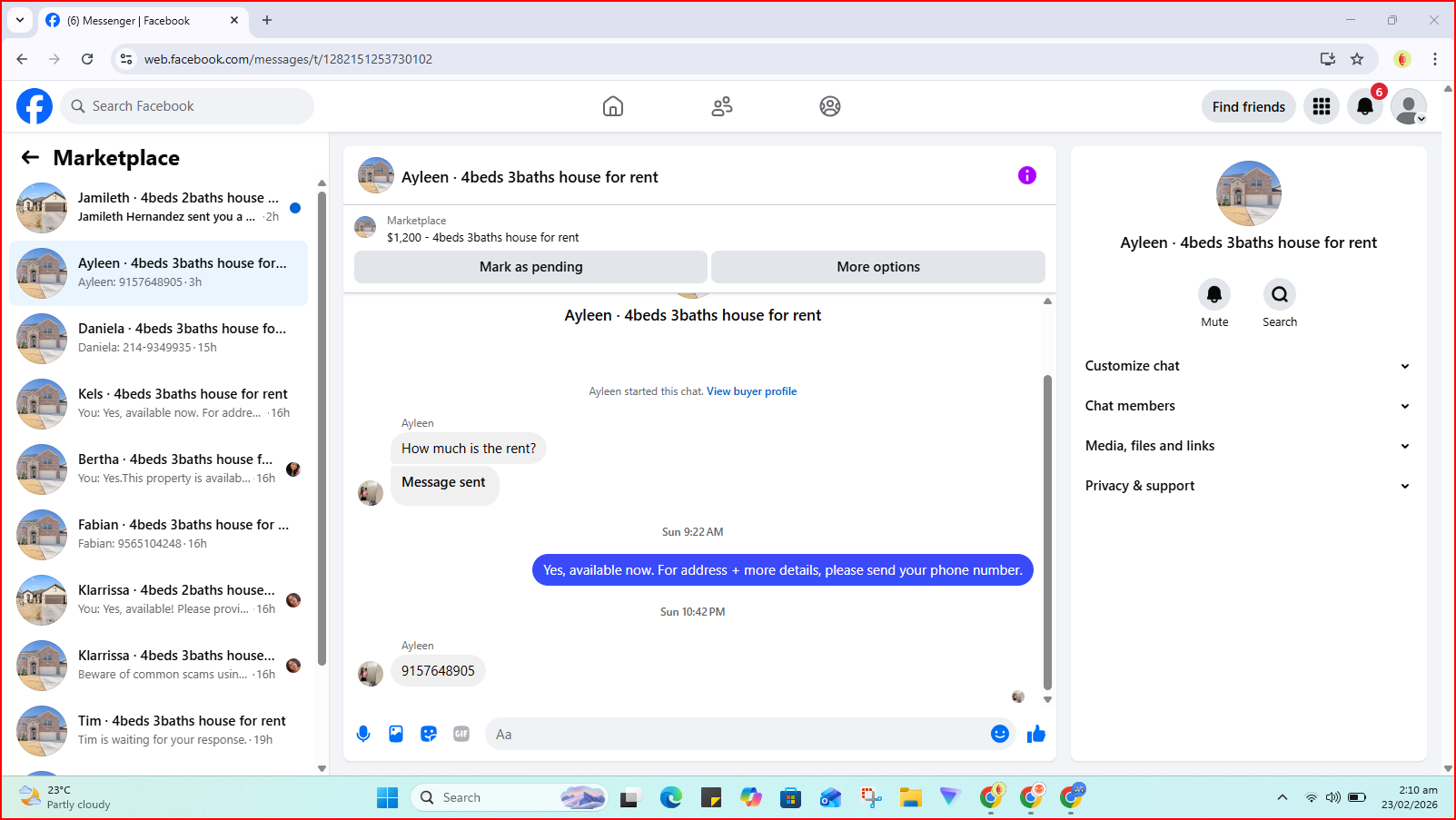Click browser back navigation arrow
This screenshot has width=1456, height=820.
tap(22, 59)
